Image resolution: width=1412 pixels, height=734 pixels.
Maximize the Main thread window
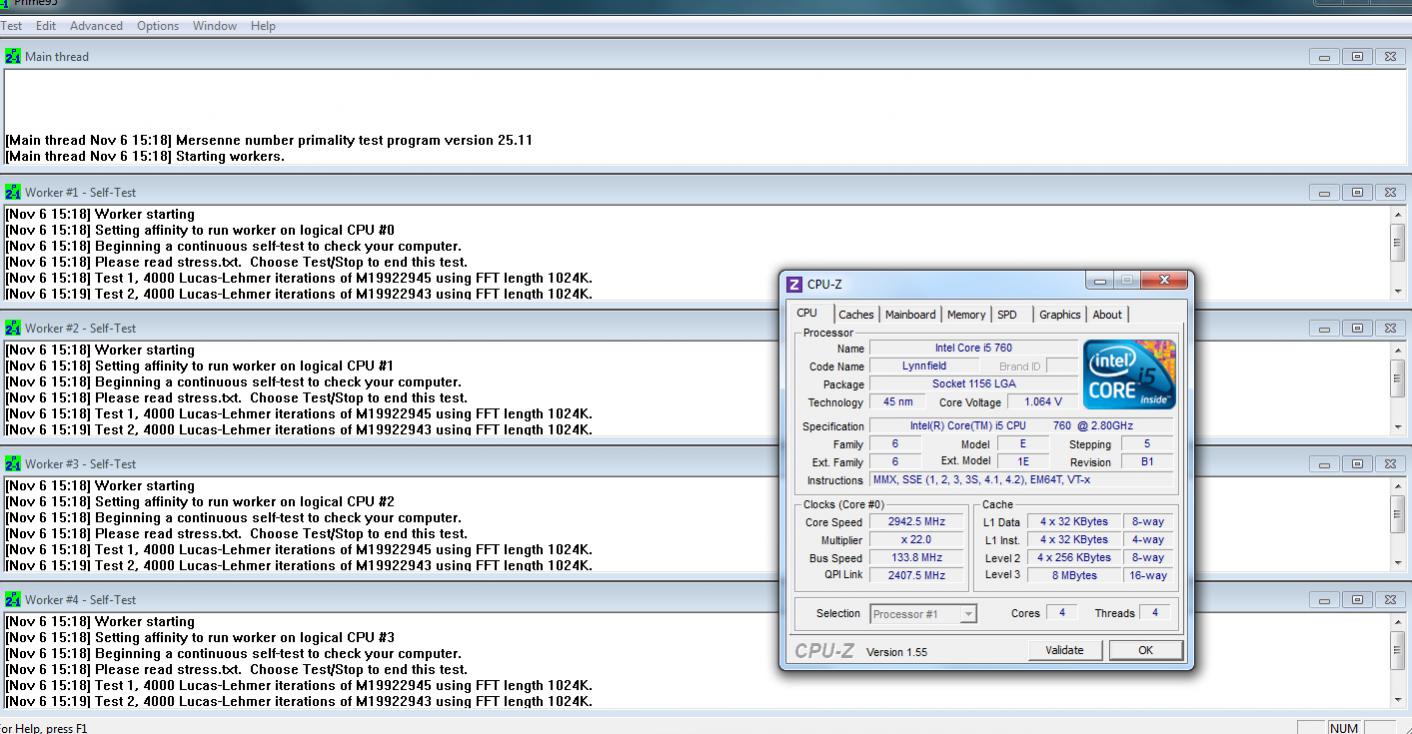(1357, 57)
